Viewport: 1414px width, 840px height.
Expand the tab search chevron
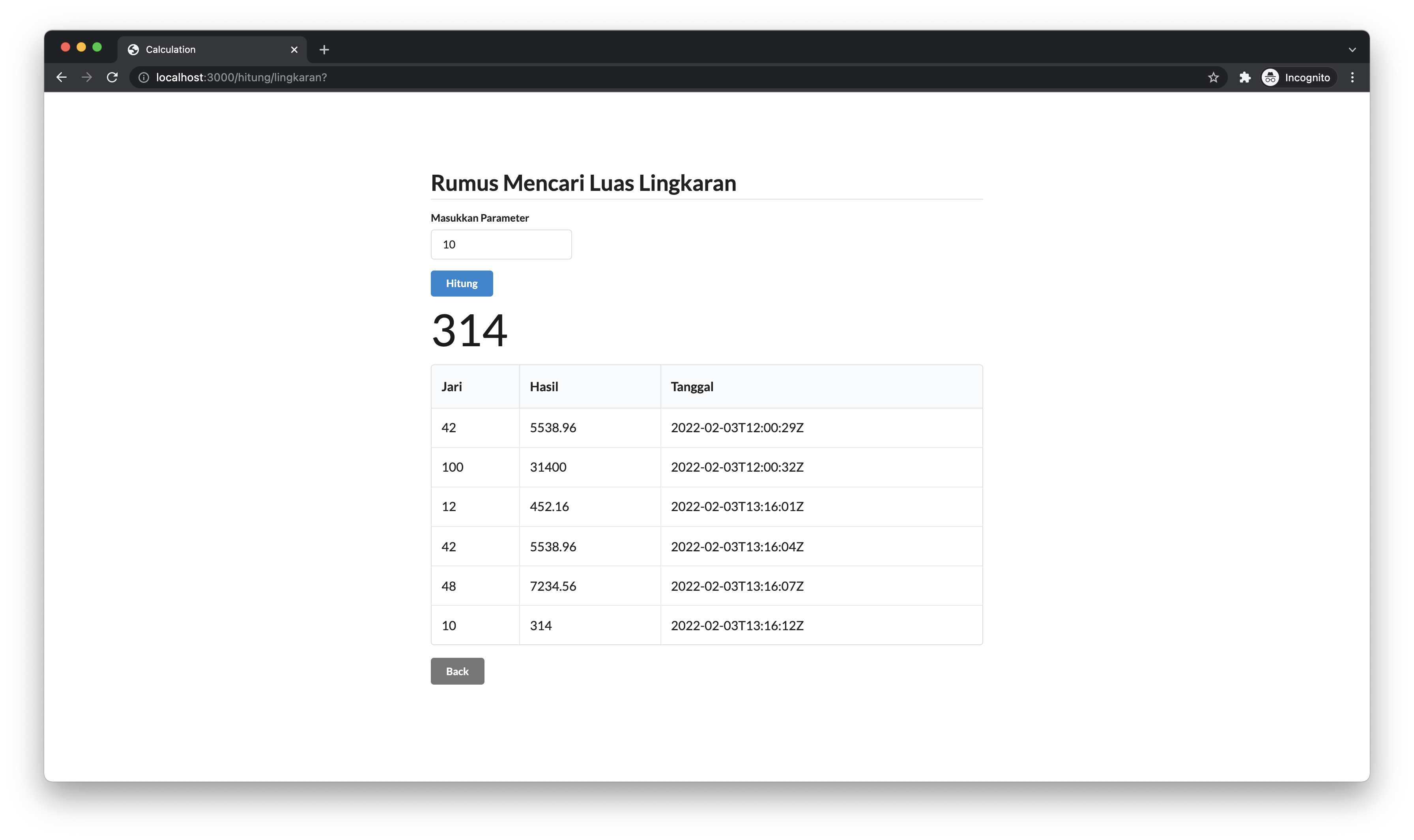point(1352,50)
